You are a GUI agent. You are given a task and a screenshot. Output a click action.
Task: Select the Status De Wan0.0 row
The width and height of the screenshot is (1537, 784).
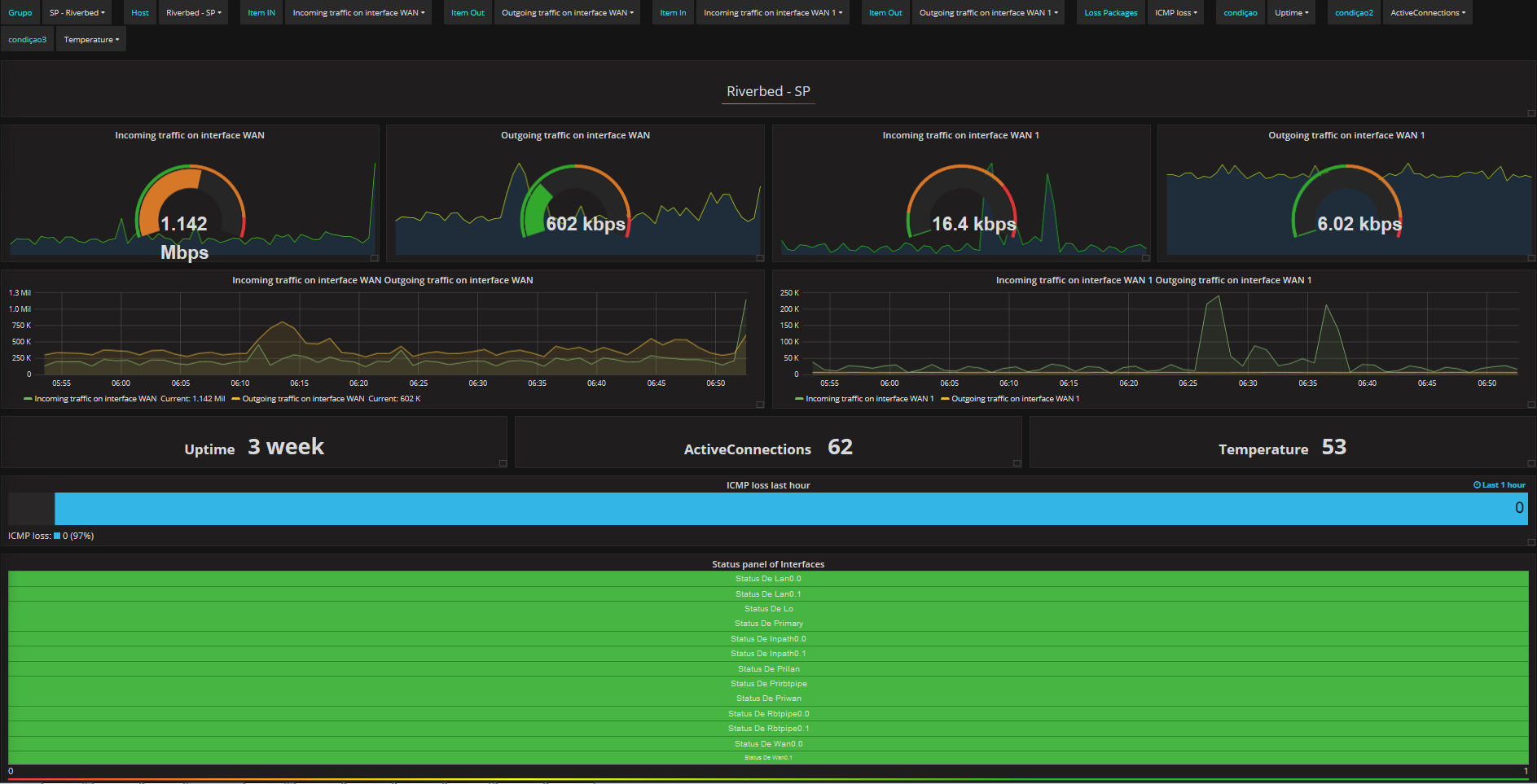tap(768, 744)
